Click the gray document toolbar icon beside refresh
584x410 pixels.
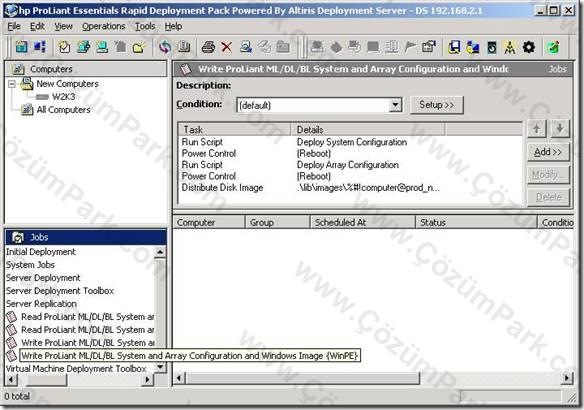[x=184, y=47]
